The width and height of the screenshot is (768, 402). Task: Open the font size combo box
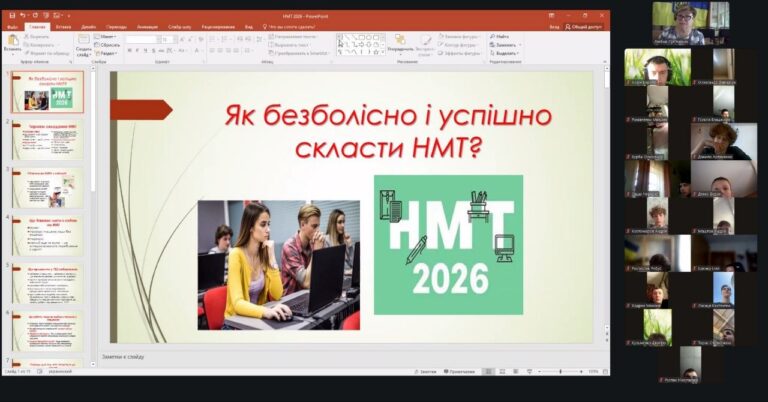pos(168,39)
